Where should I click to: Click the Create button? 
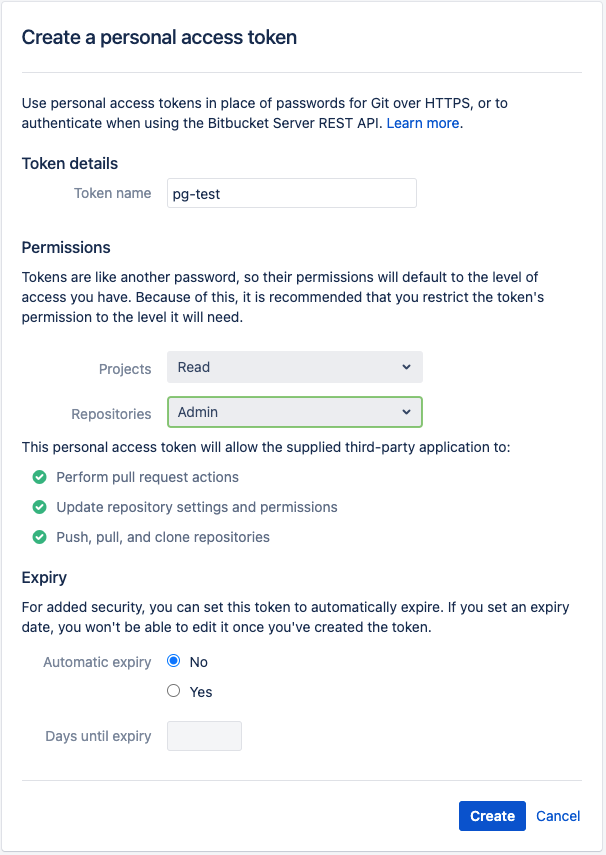(x=492, y=816)
